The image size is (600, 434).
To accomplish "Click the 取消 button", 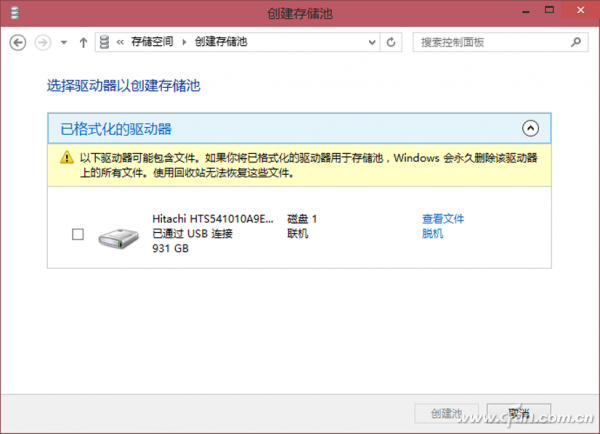I will point(518,413).
